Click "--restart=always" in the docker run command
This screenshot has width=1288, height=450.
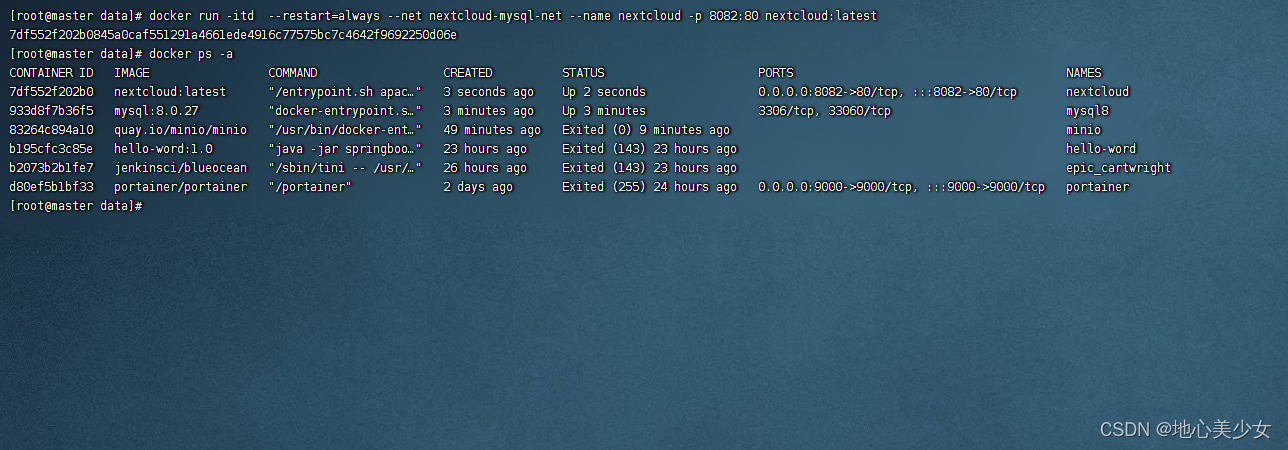pos(324,16)
